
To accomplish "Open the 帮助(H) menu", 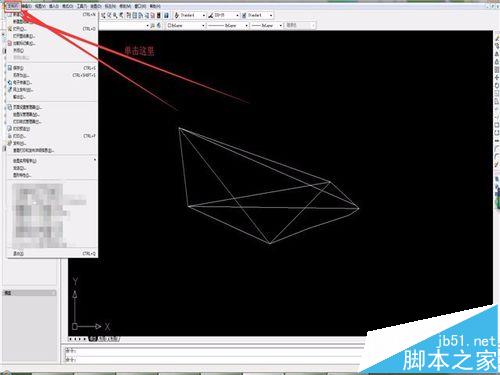I will tap(154, 6).
